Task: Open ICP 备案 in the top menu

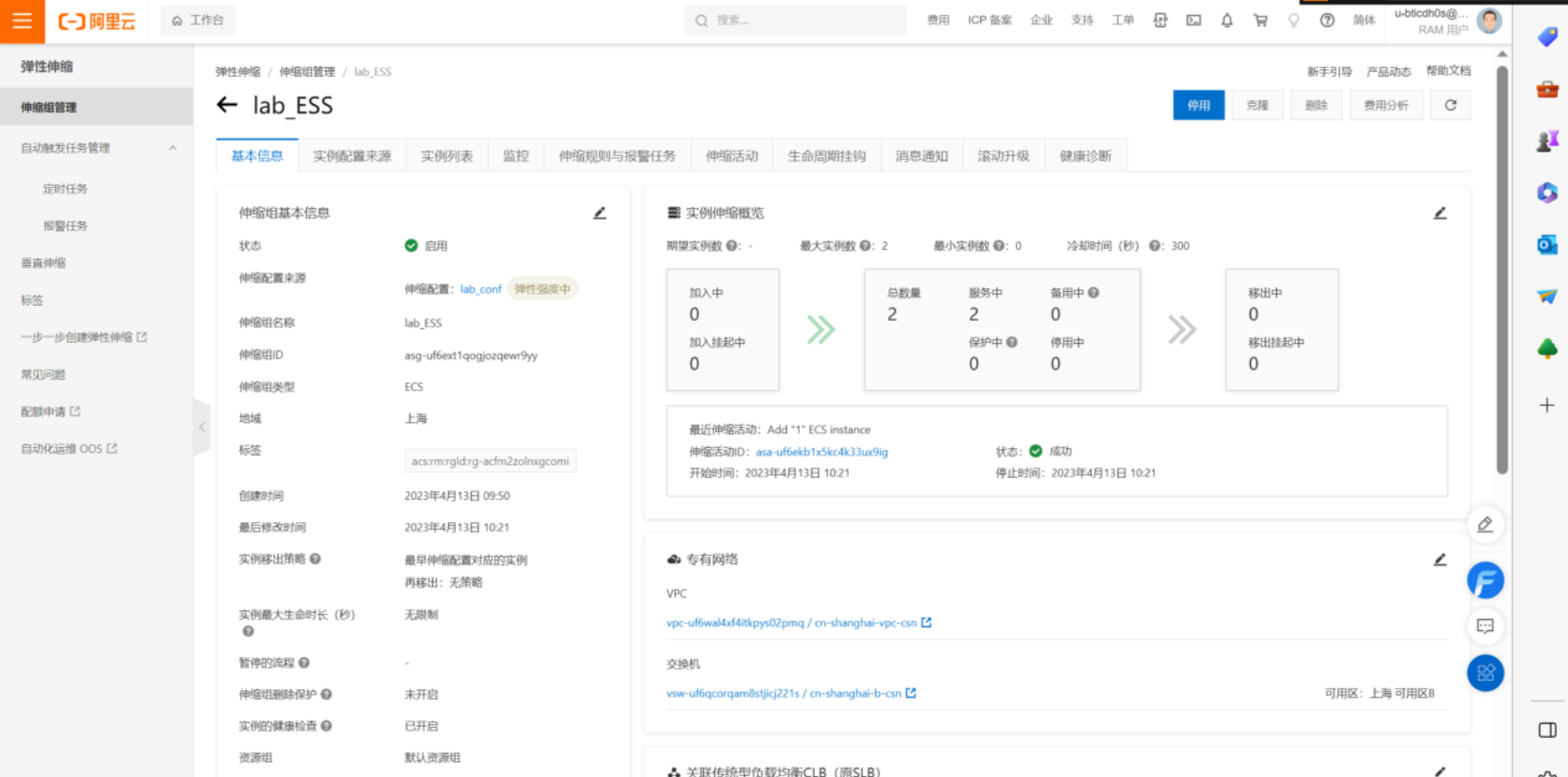Action: click(x=990, y=20)
